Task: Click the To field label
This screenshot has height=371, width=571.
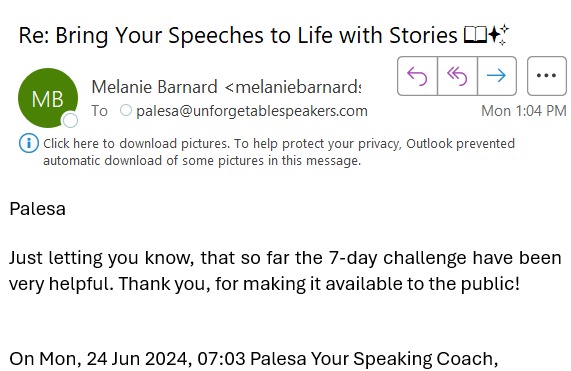Action: (x=99, y=111)
